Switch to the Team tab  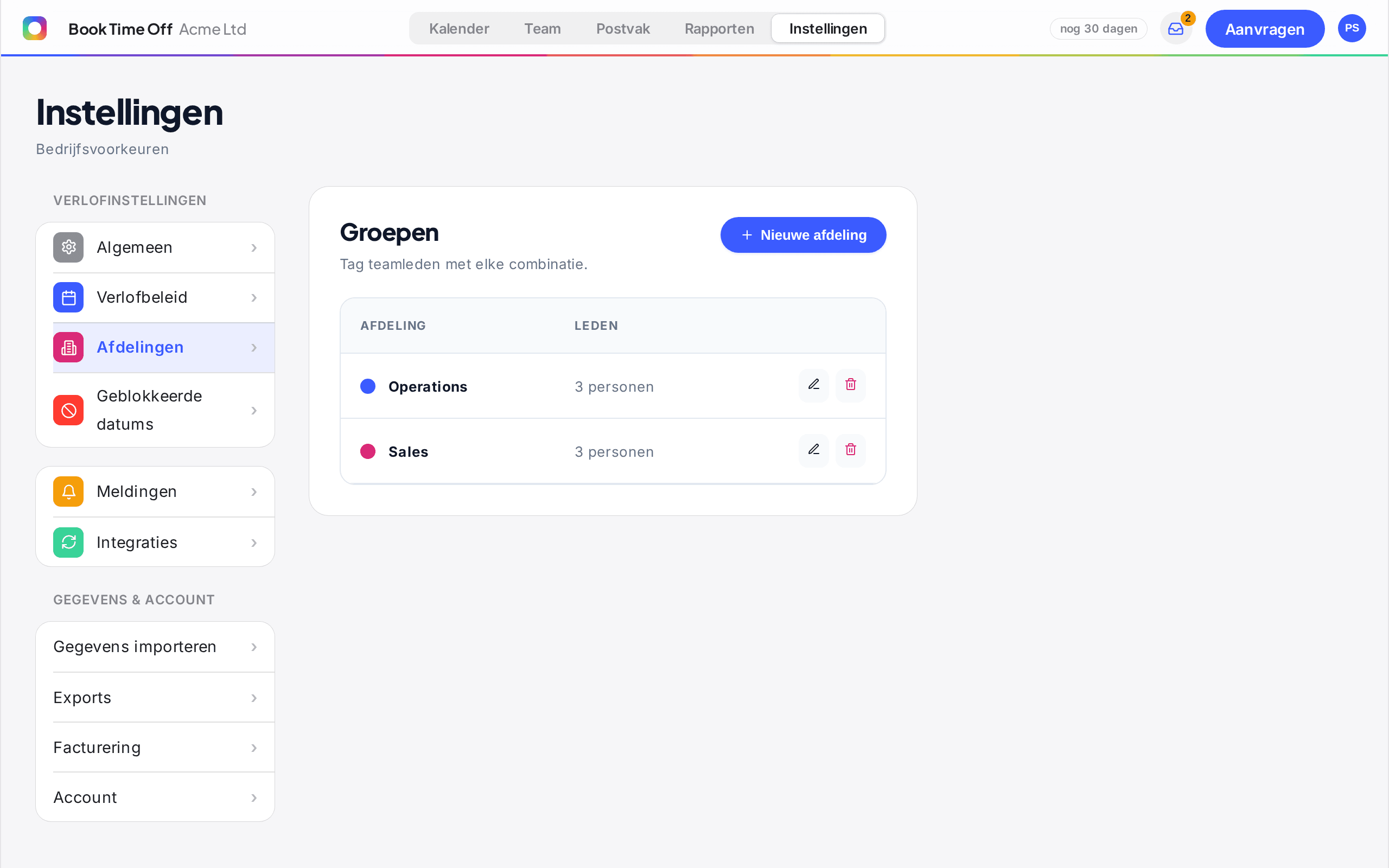(x=543, y=29)
